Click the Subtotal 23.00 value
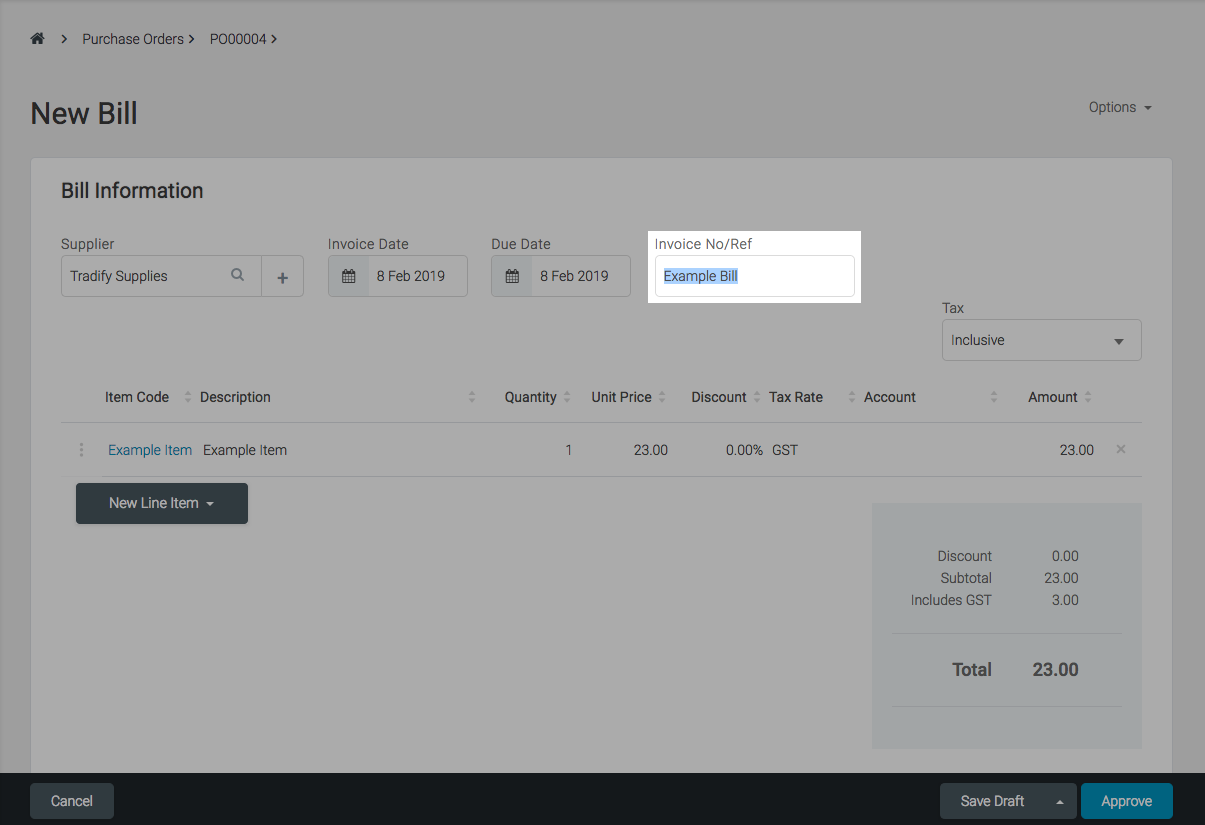 pos(1061,578)
